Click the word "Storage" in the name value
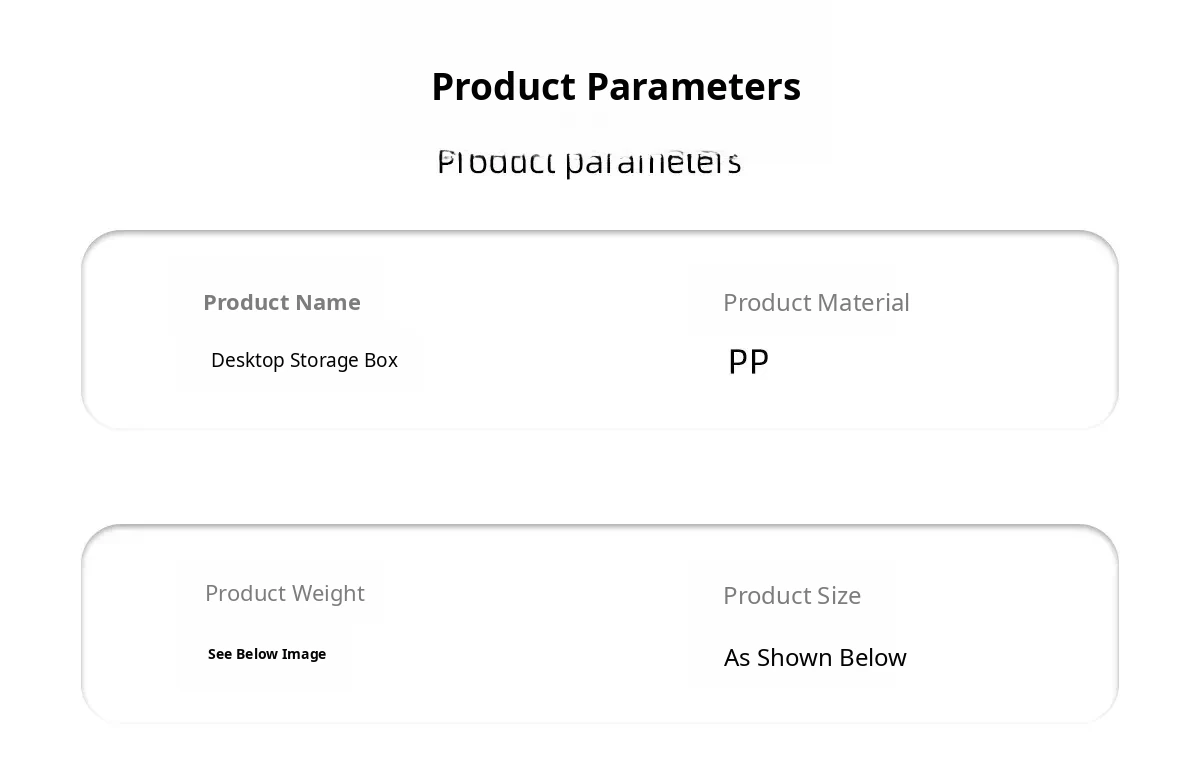 coord(324,360)
